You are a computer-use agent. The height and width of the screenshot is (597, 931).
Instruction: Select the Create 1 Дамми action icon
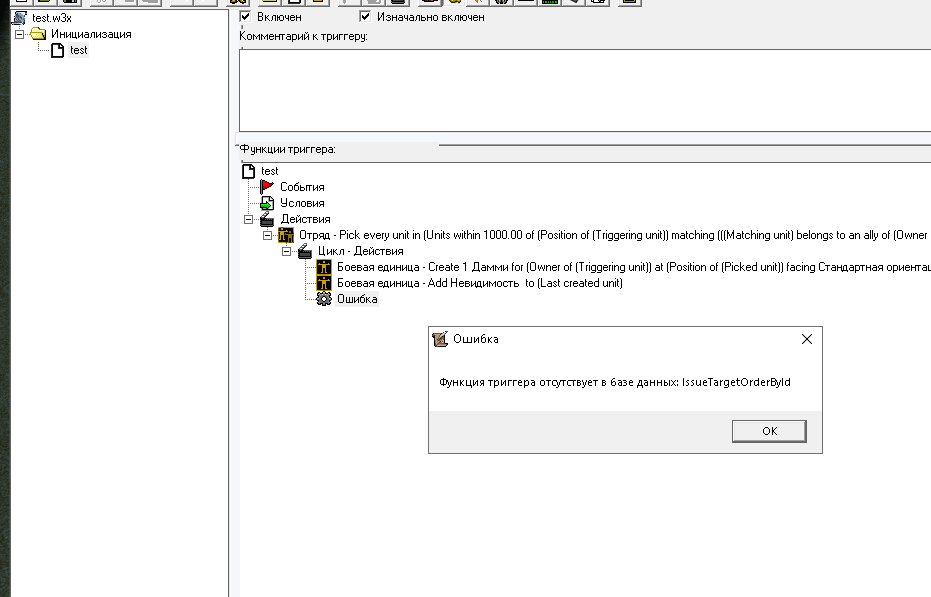tap(324, 267)
